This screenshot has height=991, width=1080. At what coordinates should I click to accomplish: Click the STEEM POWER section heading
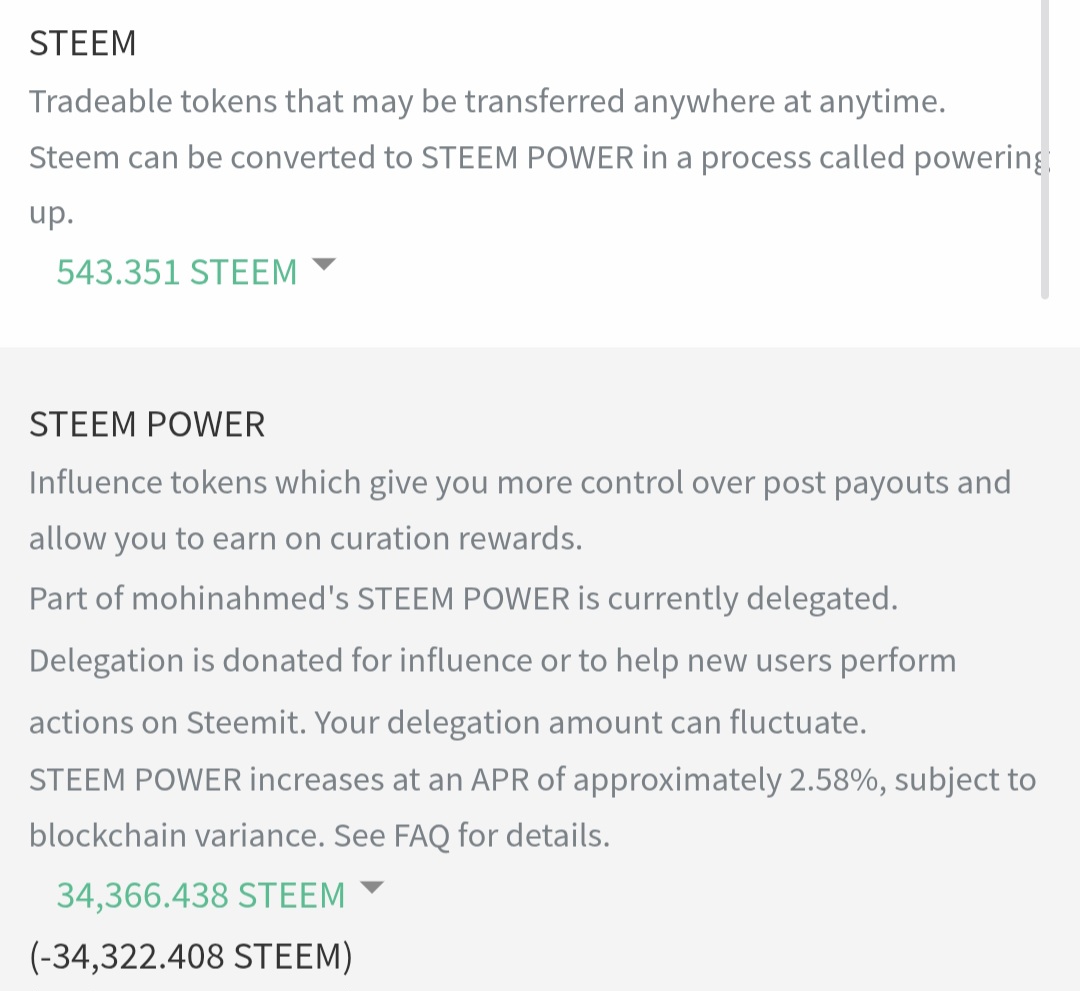click(147, 424)
